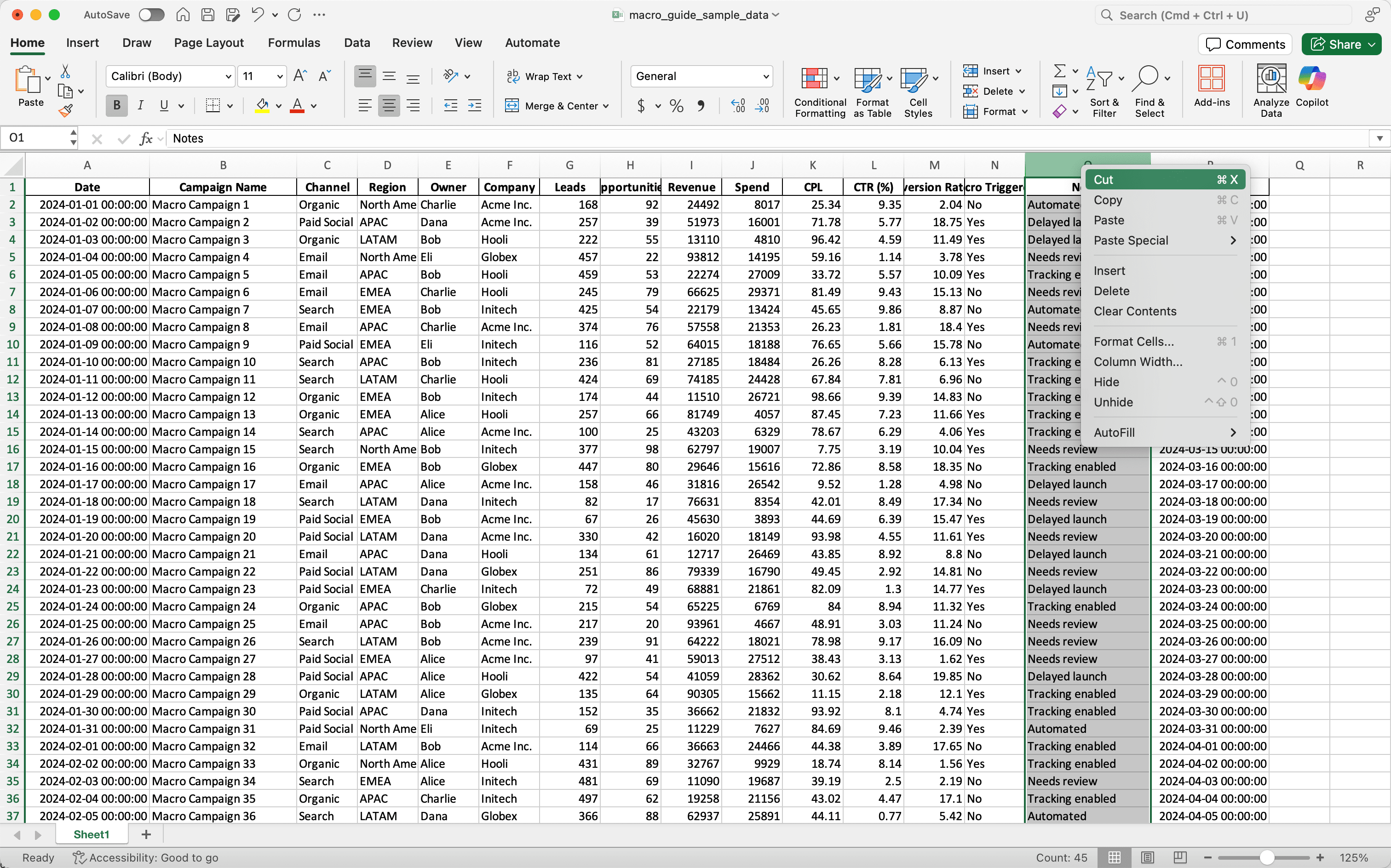Click the Percent Style icon
1391x868 pixels.
click(x=677, y=106)
